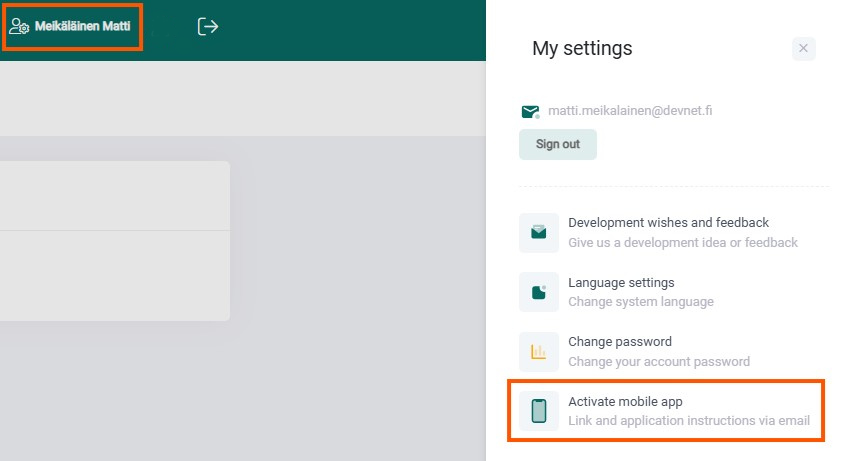The image size is (856, 461).
Task: Click the Language settings icon
Action: [539, 292]
